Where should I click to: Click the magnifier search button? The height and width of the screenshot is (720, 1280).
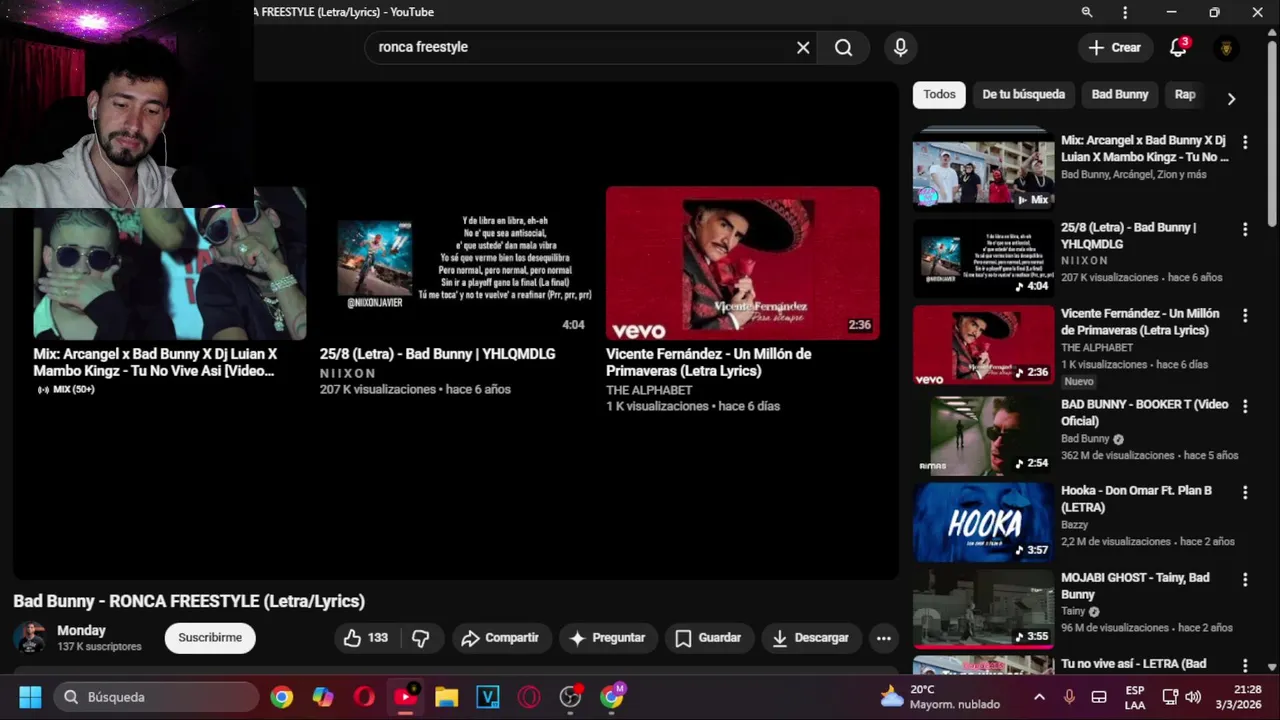click(x=843, y=47)
